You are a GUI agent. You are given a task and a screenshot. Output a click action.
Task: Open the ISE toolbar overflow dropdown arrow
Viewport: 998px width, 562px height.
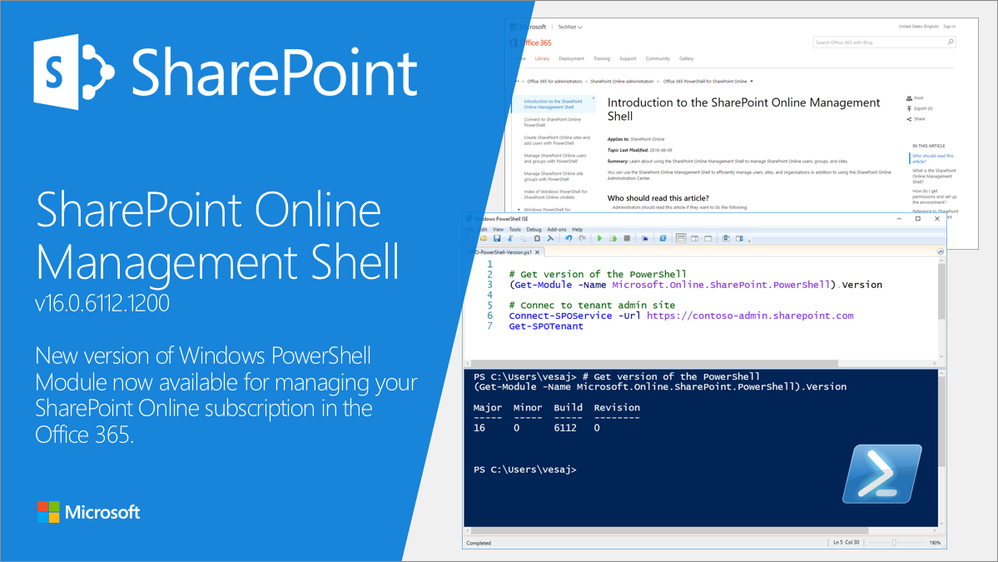(x=749, y=241)
